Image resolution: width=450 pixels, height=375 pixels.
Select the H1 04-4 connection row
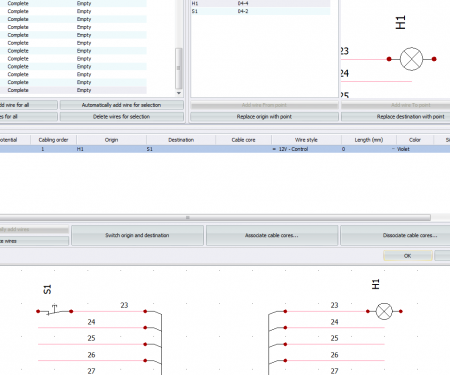point(260,3)
